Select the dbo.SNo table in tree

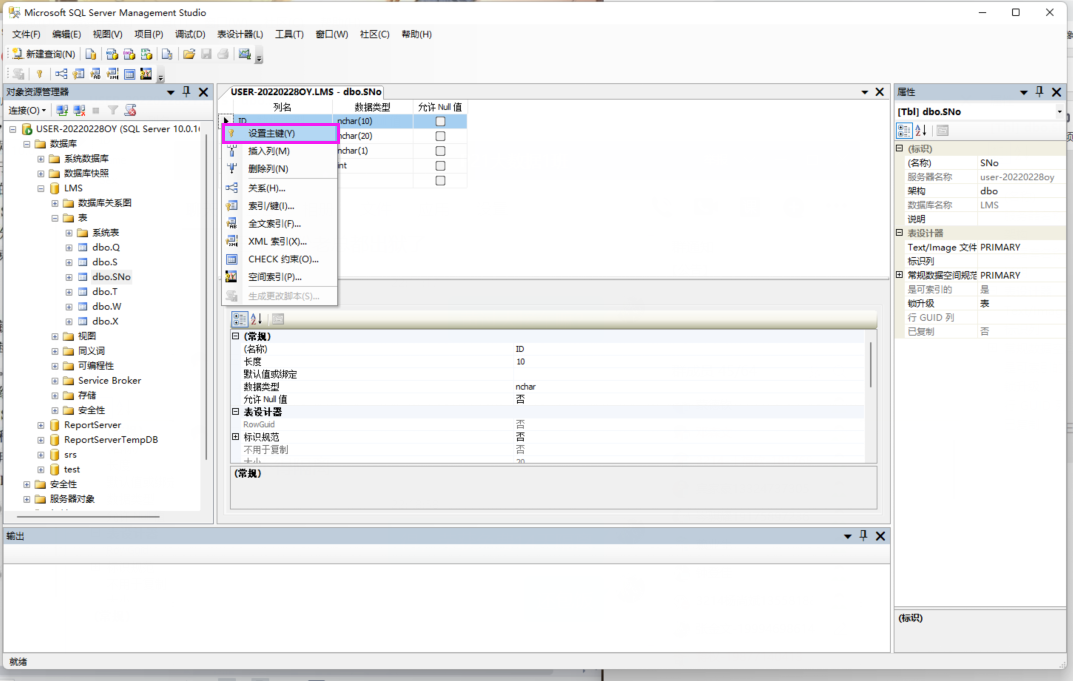coord(111,277)
